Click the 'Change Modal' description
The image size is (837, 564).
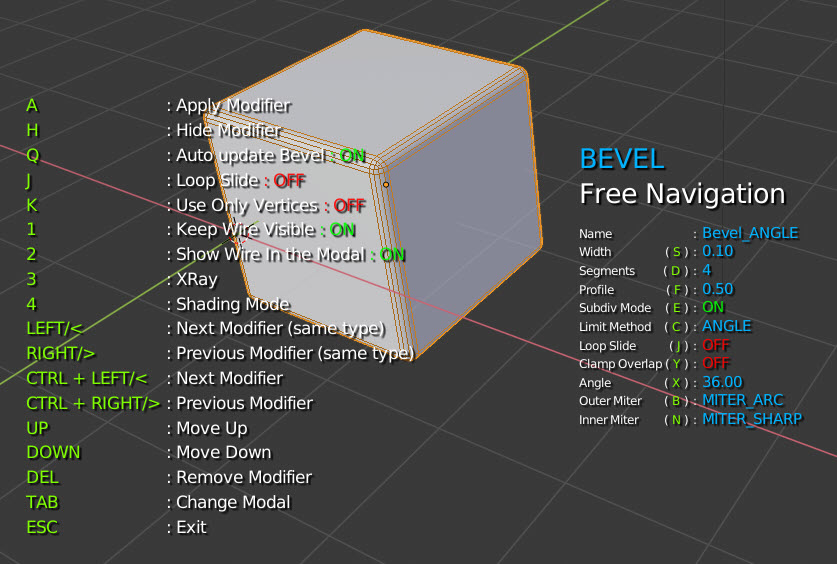pyautogui.click(x=233, y=502)
